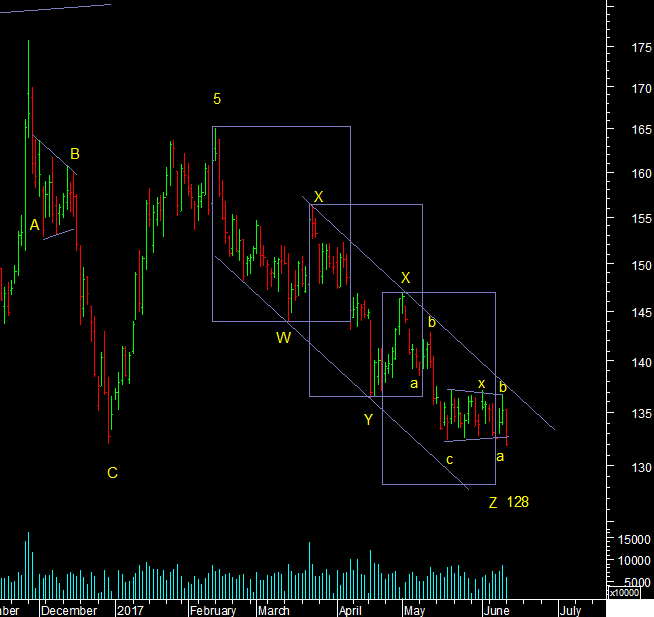The height and width of the screenshot is (617, 654).
Task: Click the "X" label beside the 155 peak
Action: [318, 197]
